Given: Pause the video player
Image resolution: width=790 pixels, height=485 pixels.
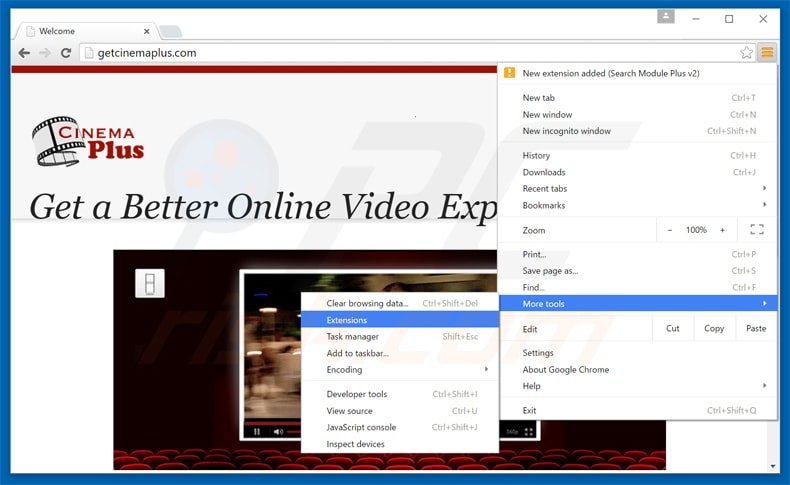Looking at the screenshot, I should point(257,432).
